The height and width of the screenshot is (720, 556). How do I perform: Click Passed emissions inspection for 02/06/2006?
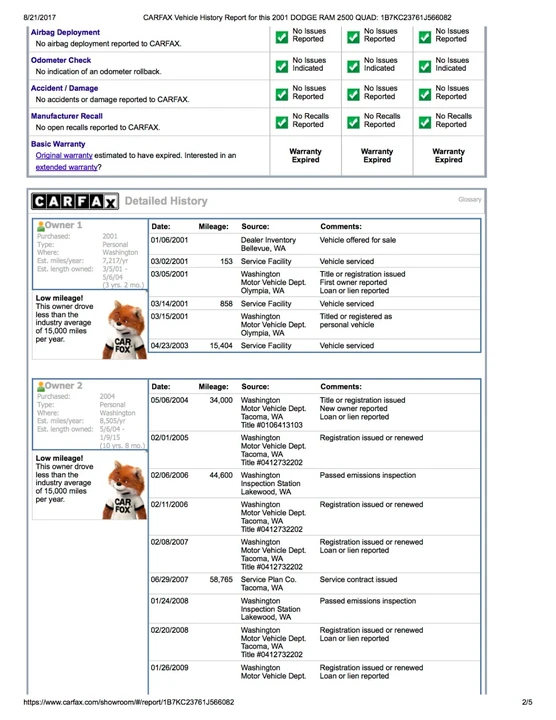click(368, 475)
